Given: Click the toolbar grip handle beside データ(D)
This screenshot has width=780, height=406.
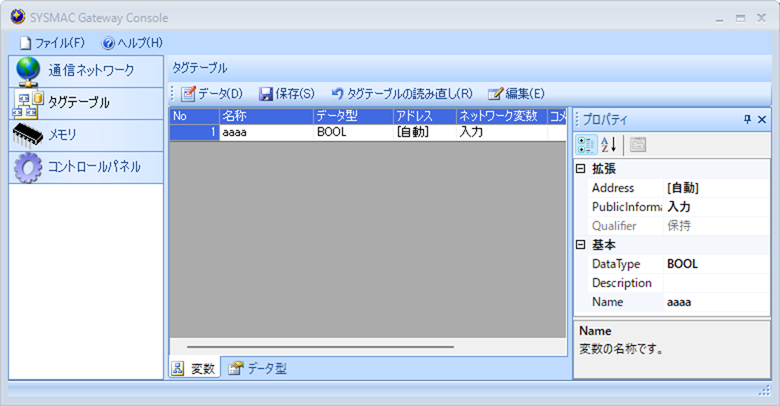Looking at the screenshot, I should pos(173,94).
